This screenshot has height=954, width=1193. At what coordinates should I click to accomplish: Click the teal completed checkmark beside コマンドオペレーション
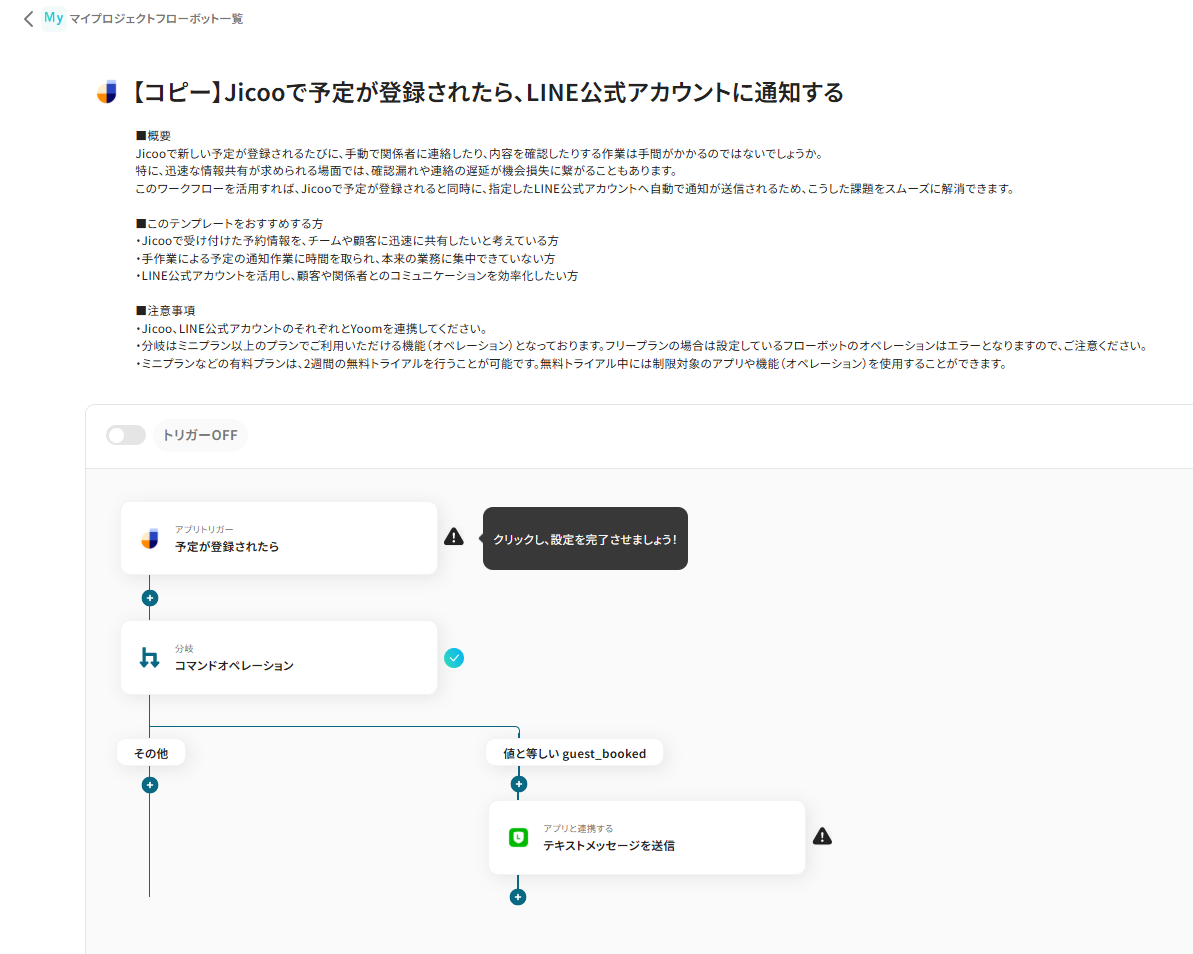point(454,658)
